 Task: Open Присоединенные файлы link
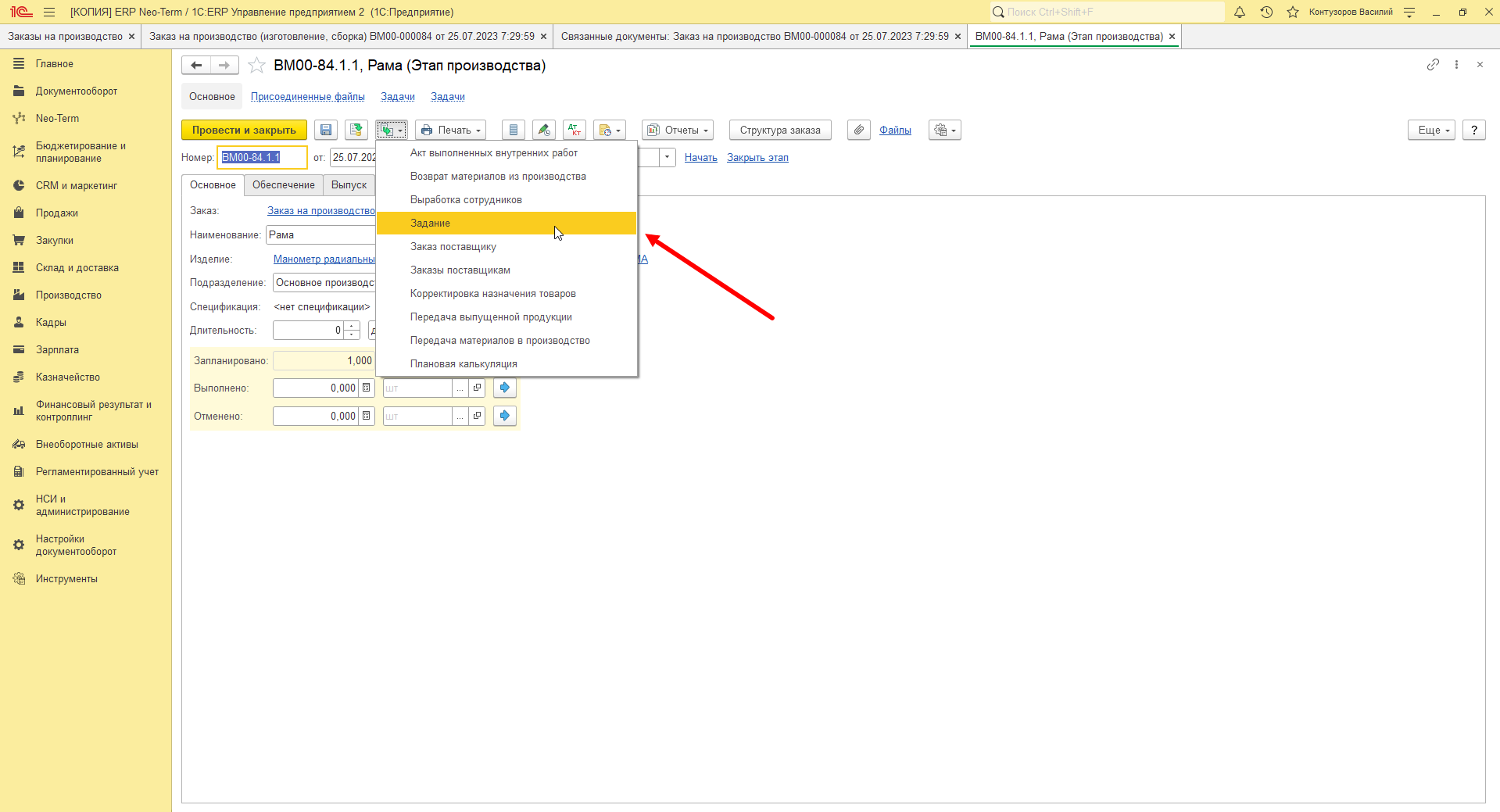tap(308, 97)
